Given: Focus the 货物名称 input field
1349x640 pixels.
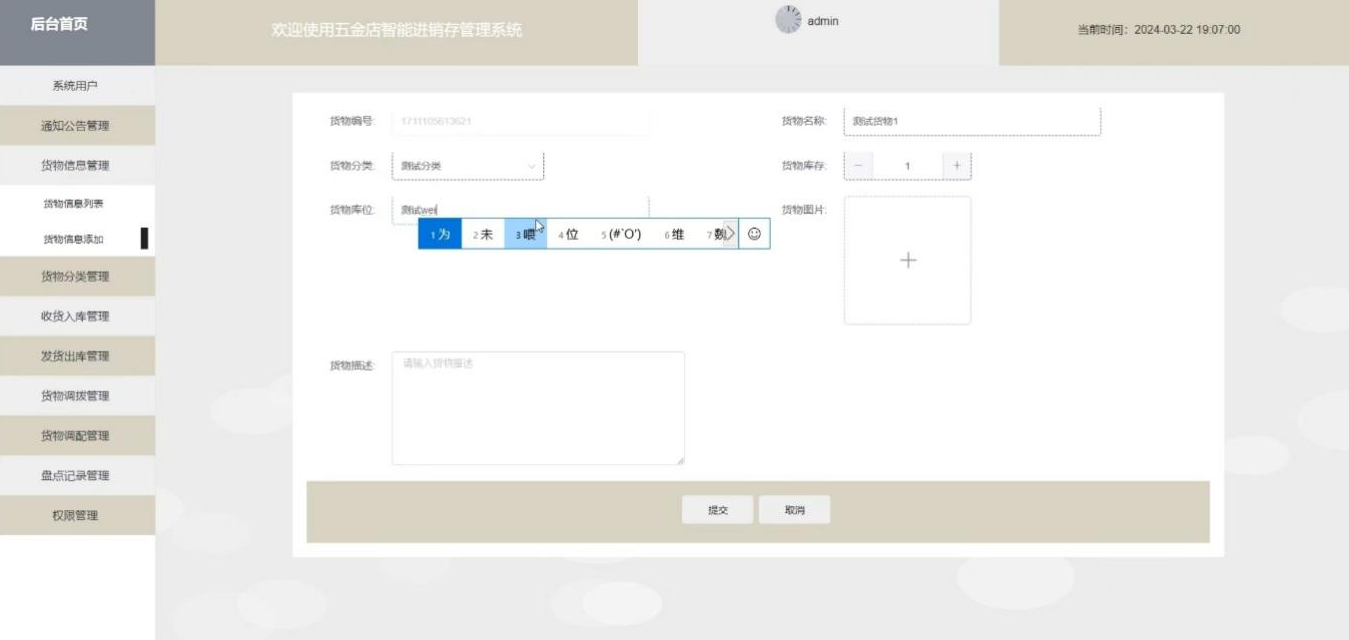Looking at the screenshot, I should 972,121.
